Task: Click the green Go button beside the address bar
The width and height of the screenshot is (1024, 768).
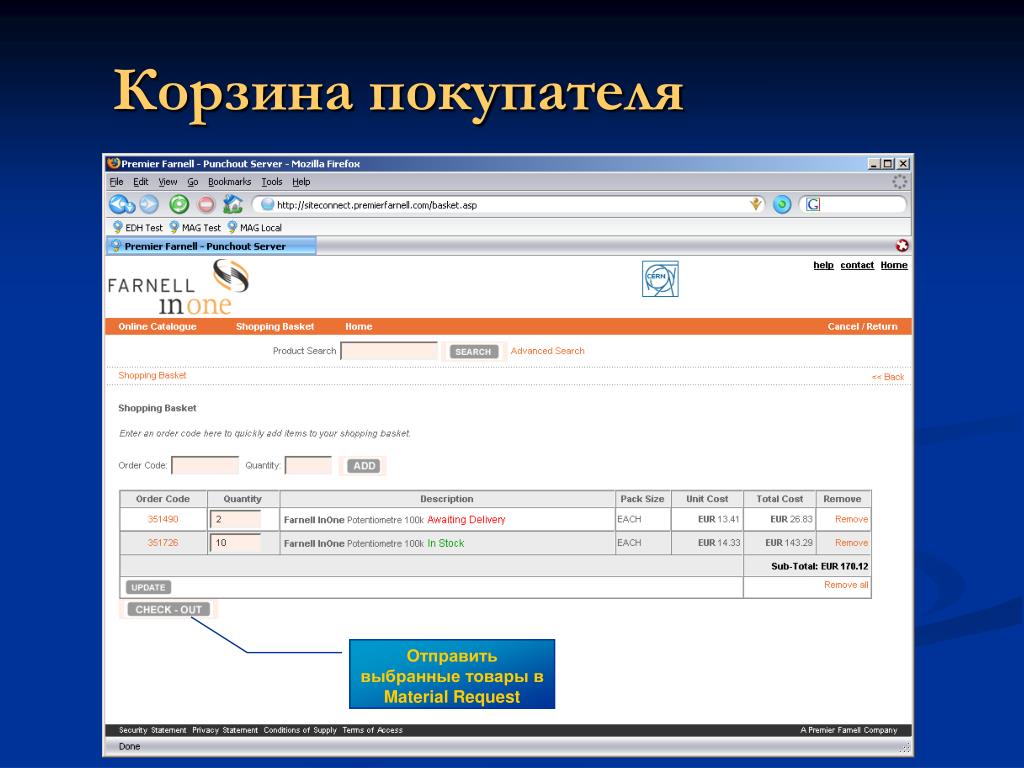Action: tap(782, 204)
